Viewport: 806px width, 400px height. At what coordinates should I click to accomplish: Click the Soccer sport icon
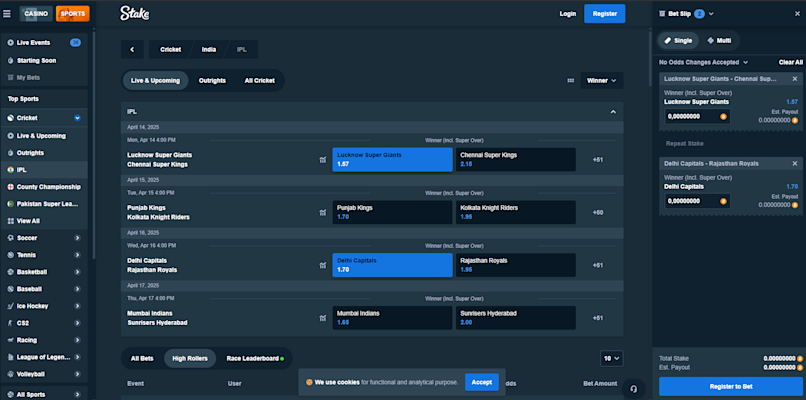(x=11, y=238)
